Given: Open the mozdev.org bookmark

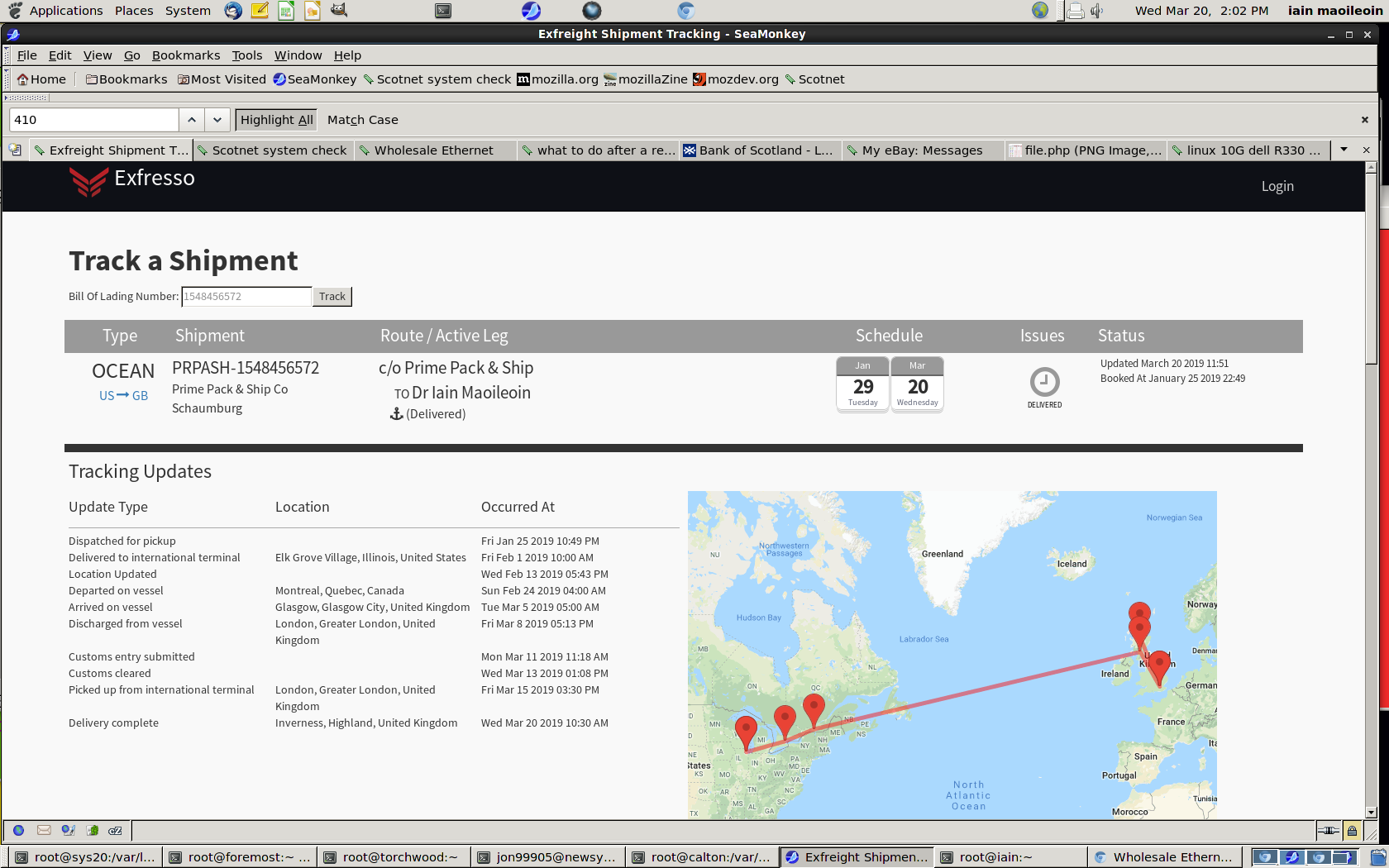Looking at the screenshot, I should 736,79.
